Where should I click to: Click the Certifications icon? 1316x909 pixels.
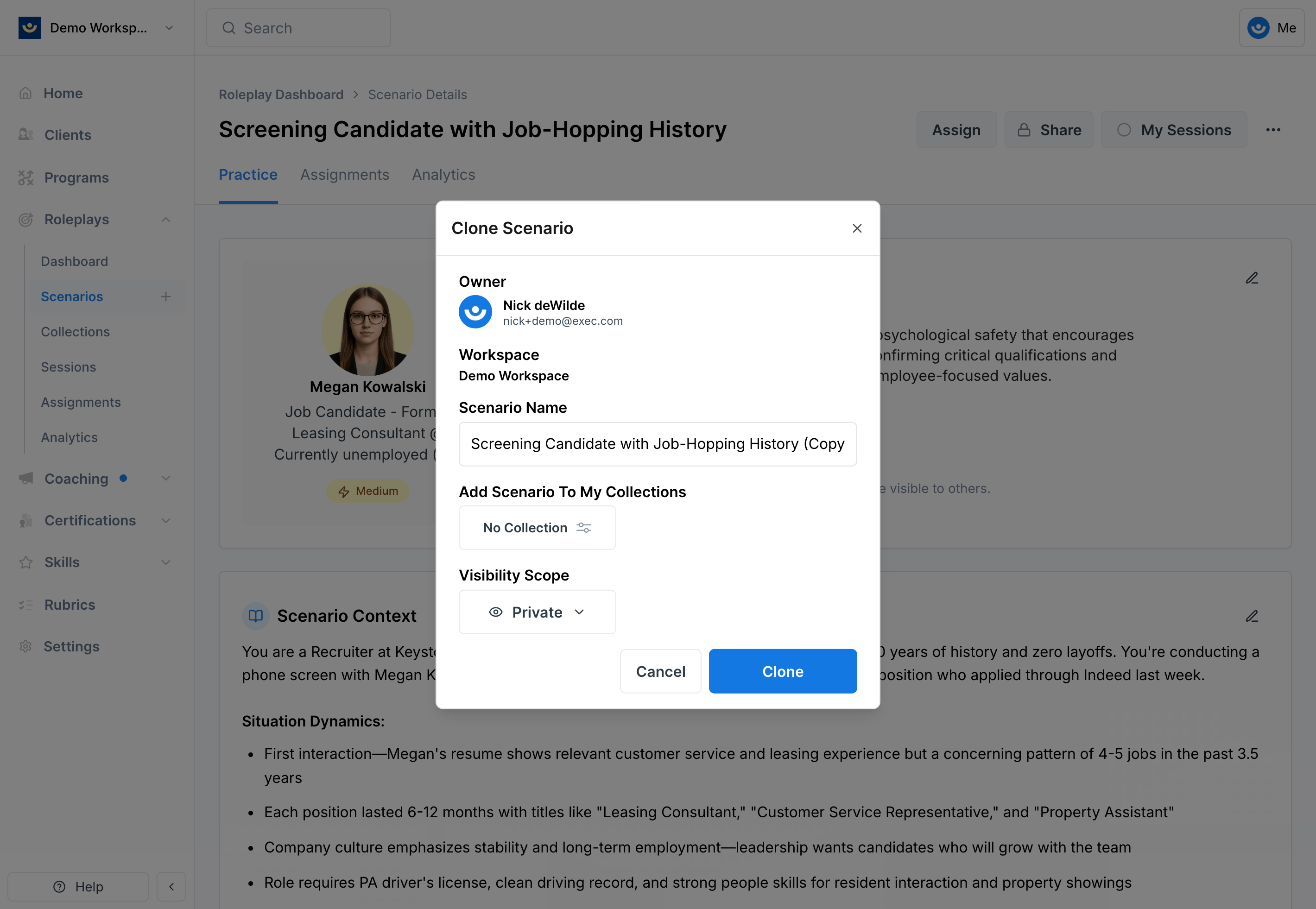point(25,521)
